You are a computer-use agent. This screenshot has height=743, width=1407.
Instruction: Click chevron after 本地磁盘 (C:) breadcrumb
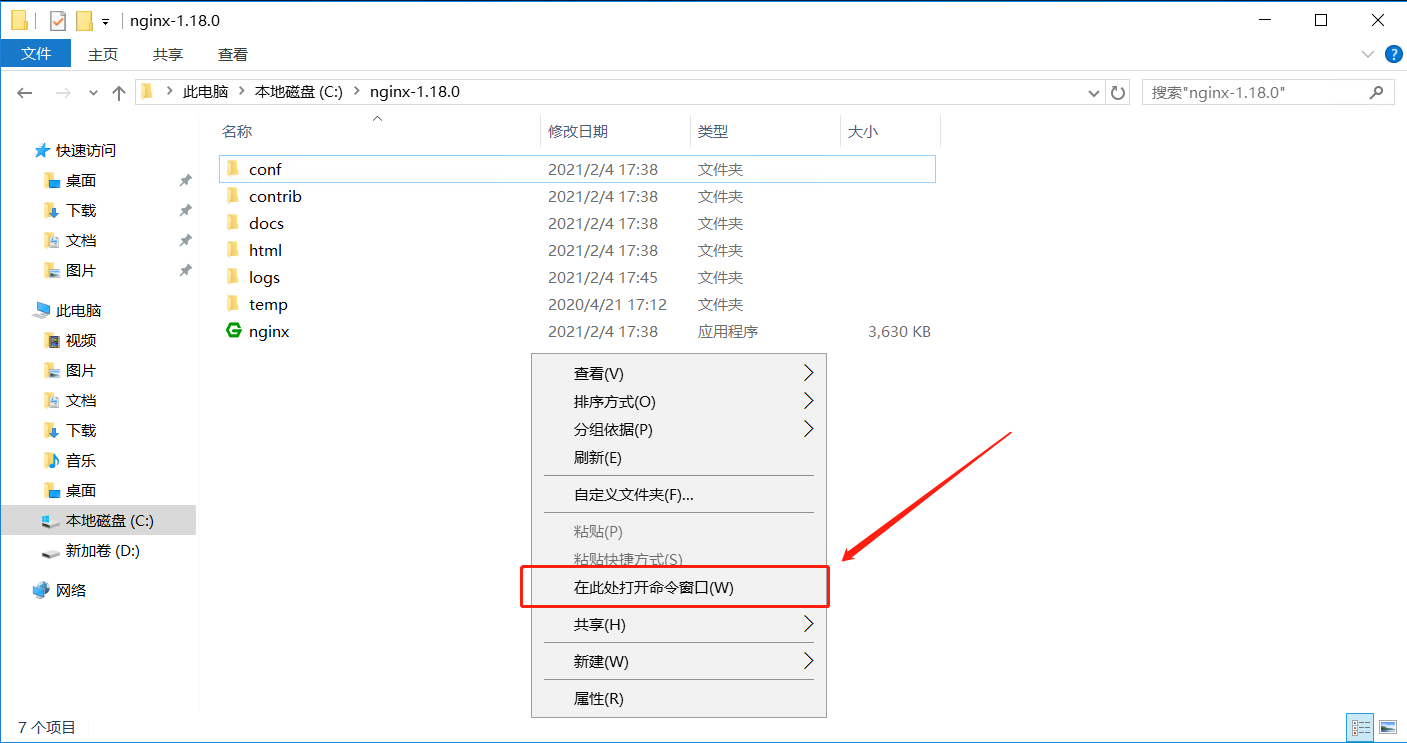[356, 92]
